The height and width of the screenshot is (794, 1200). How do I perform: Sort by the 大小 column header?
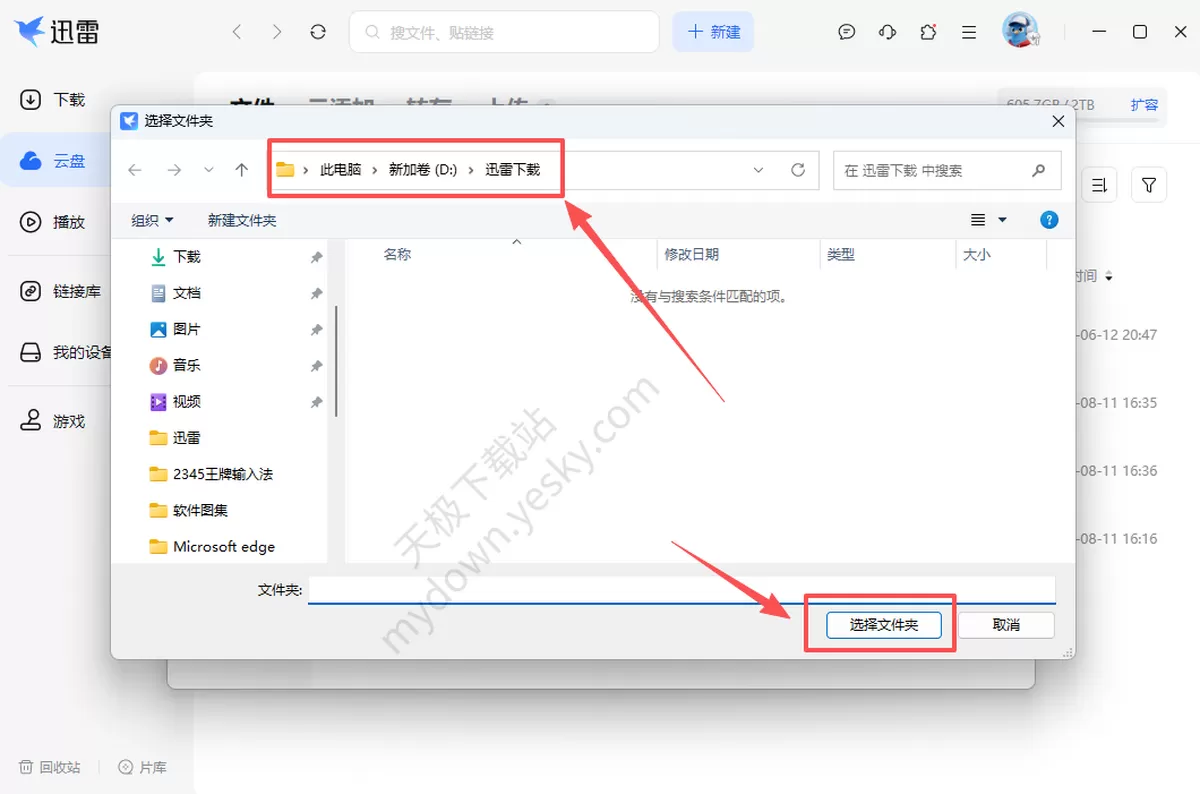pos(977,254)
